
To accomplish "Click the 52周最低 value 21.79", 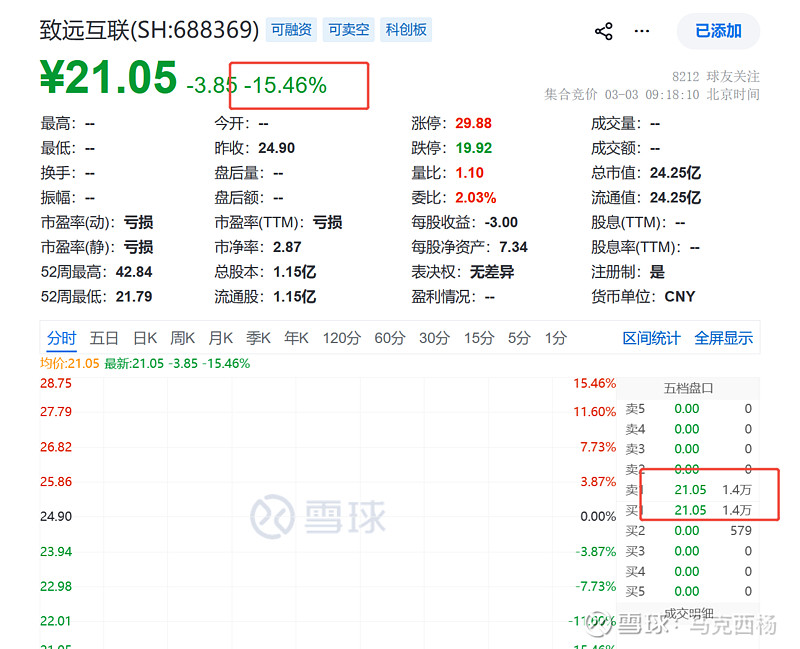I will point(134,296).
